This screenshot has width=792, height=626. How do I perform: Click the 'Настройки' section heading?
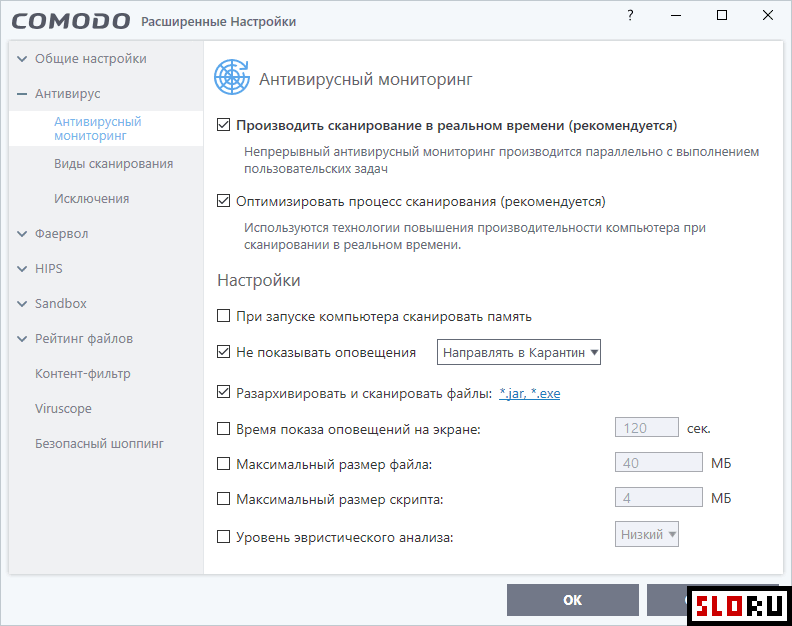point(259,280)
